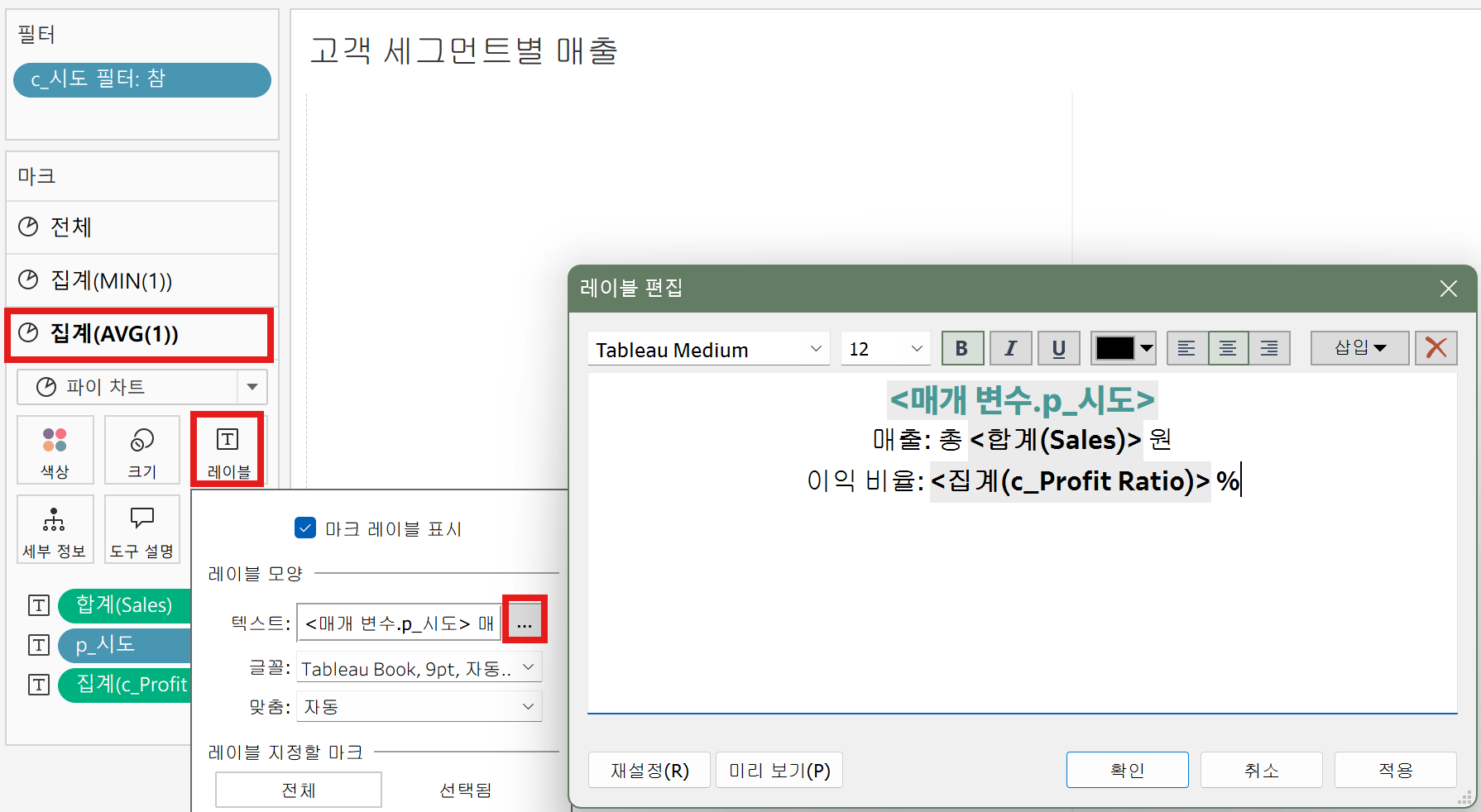
Task: Click the Tooltip (도구 설명) marks button
Action: (x=141, y=528)
